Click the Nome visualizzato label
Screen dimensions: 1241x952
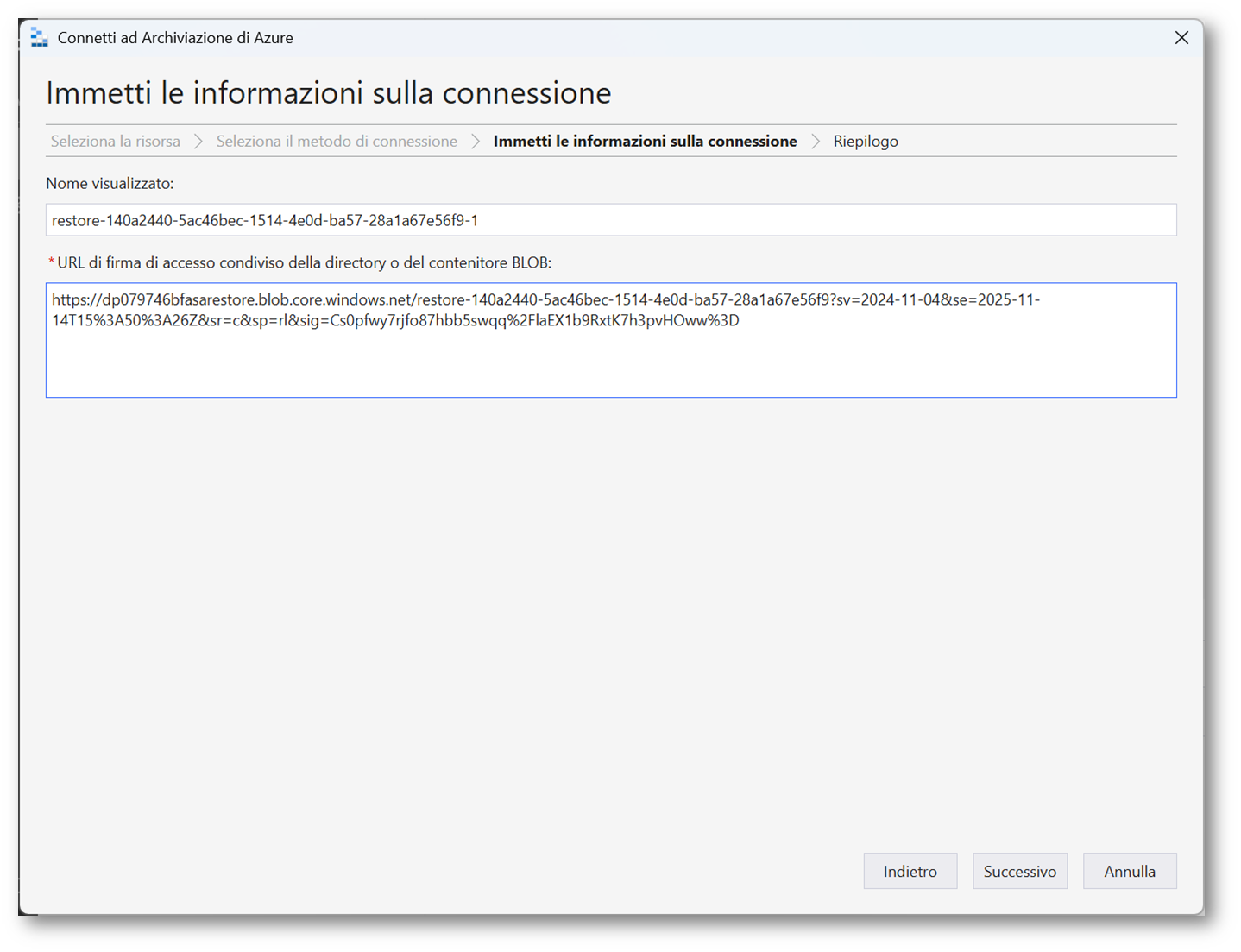[x=110, y=183]
